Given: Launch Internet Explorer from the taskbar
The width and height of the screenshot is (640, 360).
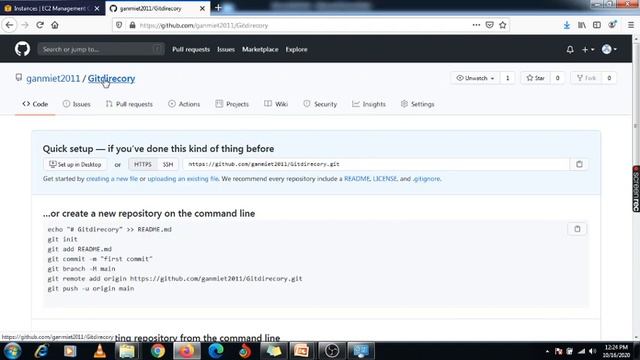Looking at the screenshot, I should coord(41,351).
